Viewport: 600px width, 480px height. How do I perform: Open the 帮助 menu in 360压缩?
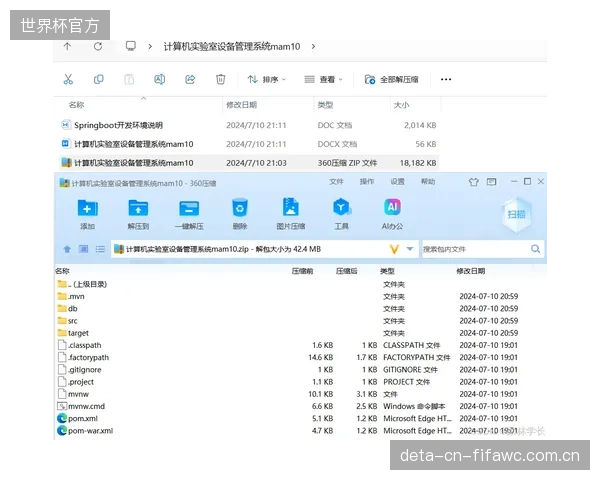[x=428, y=181]
